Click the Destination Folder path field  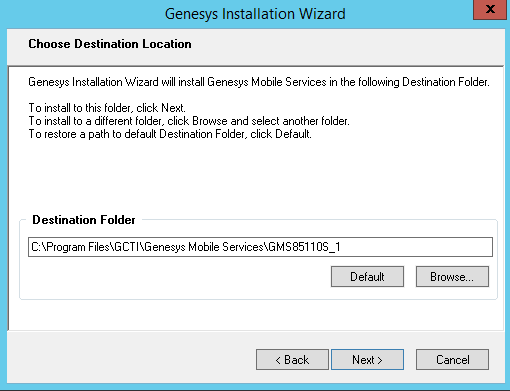click(260, 247)
